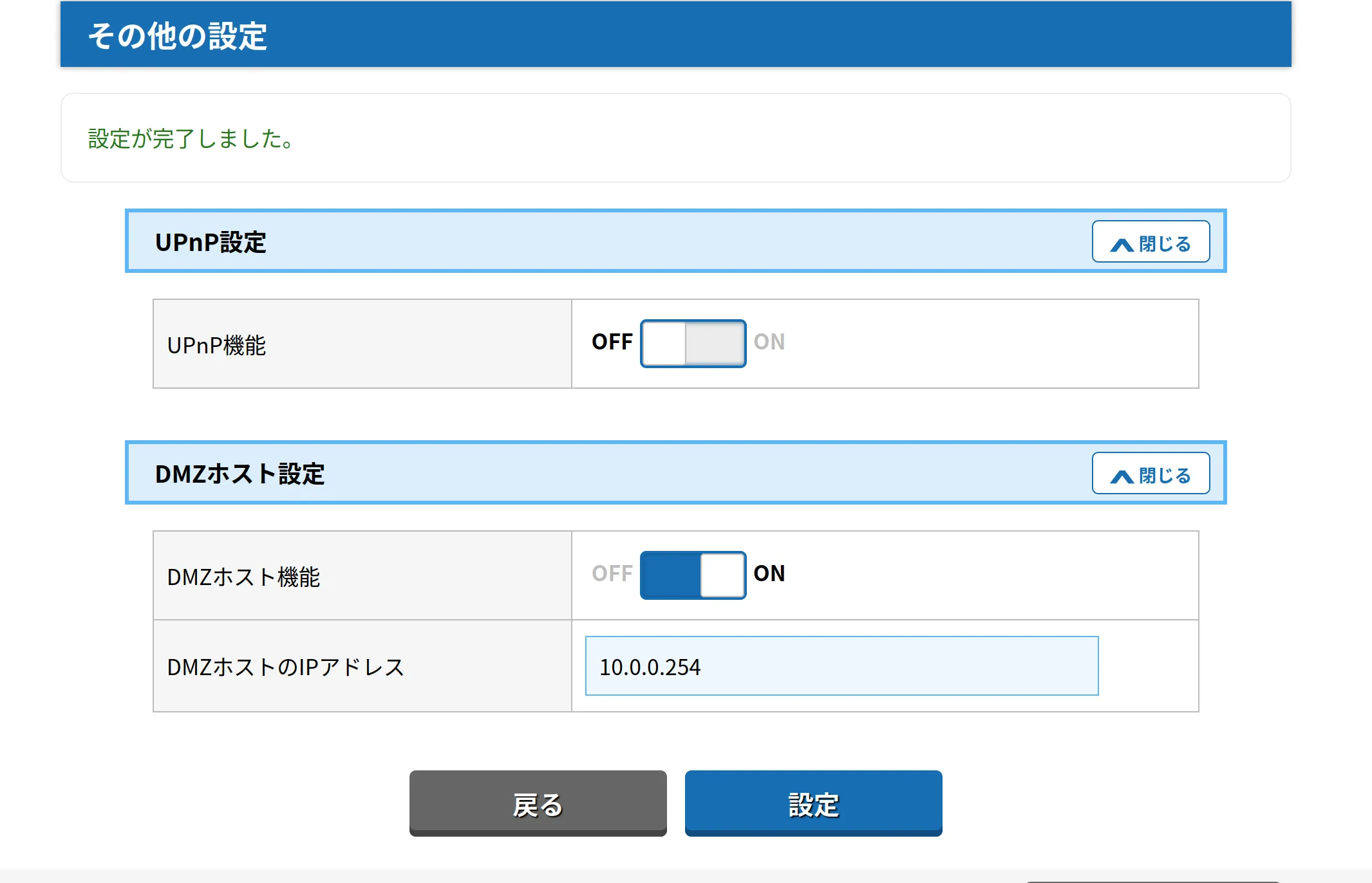Click the その他の設定 page heading
The height and width of the screenshot is (883, 1372).
point(177,36)
